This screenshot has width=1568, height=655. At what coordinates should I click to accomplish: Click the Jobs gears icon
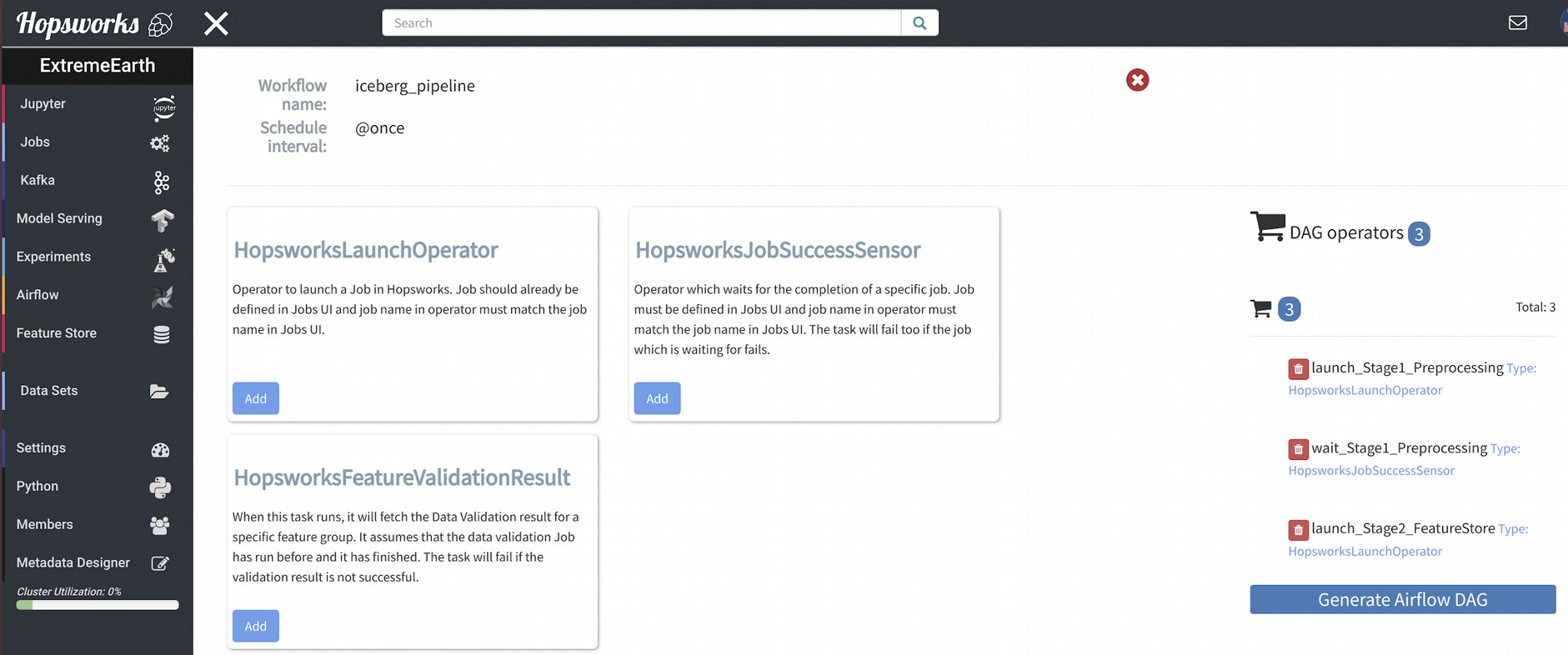click(160, 143)
